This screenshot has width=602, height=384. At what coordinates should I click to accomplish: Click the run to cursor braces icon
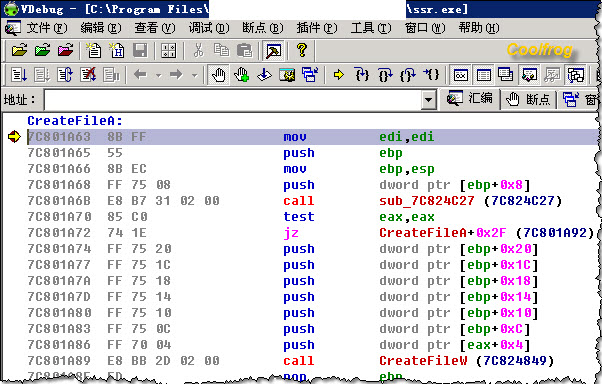[x=431, y=74]
